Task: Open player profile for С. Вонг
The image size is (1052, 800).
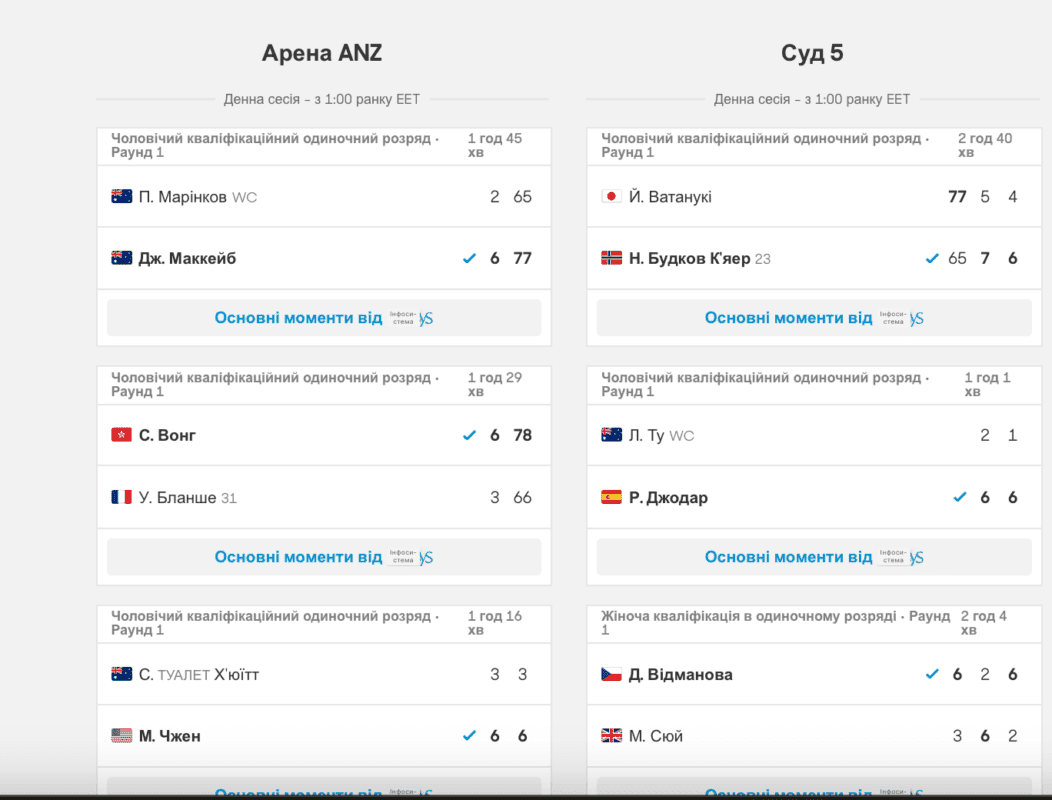Action: [167, 435]
